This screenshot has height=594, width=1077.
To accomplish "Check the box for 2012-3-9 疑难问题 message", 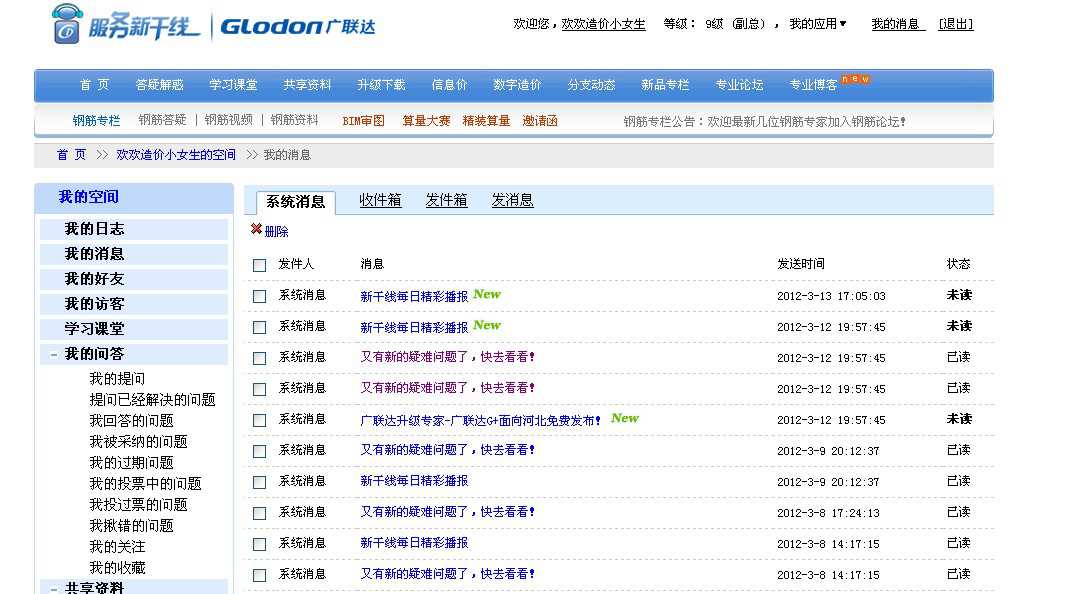I will pos(260,451).
